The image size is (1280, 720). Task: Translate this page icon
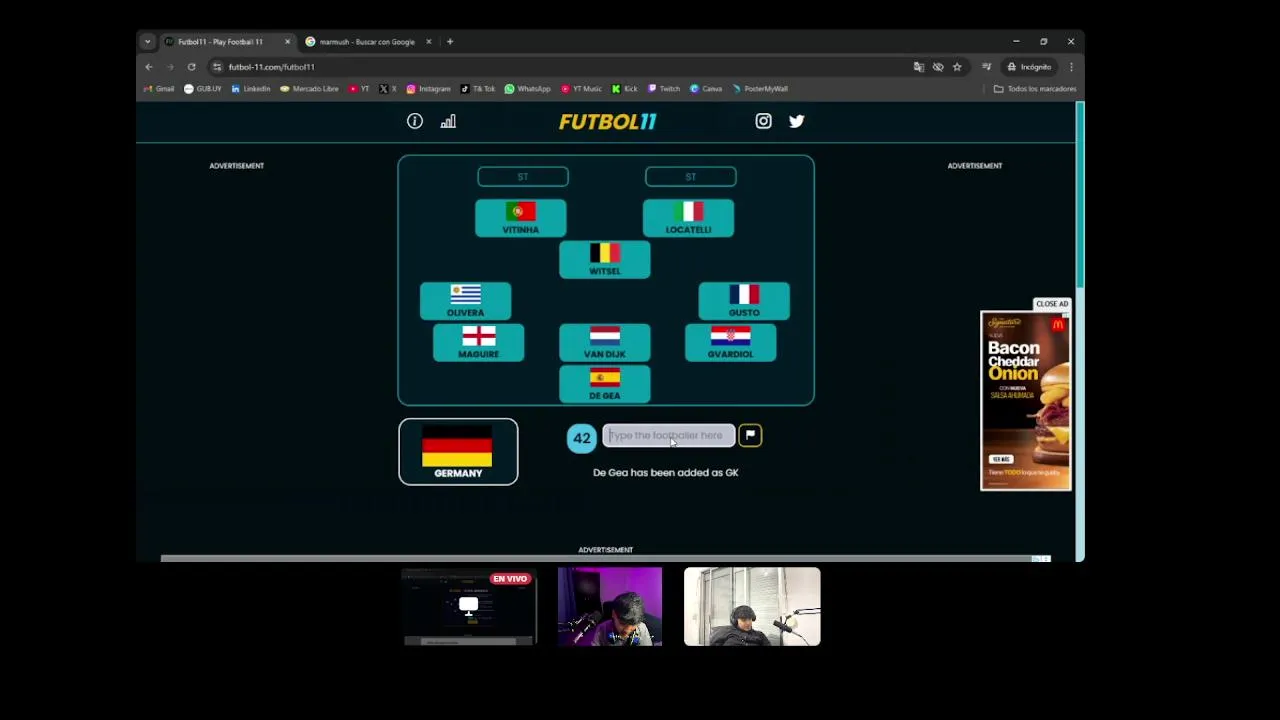919,67
